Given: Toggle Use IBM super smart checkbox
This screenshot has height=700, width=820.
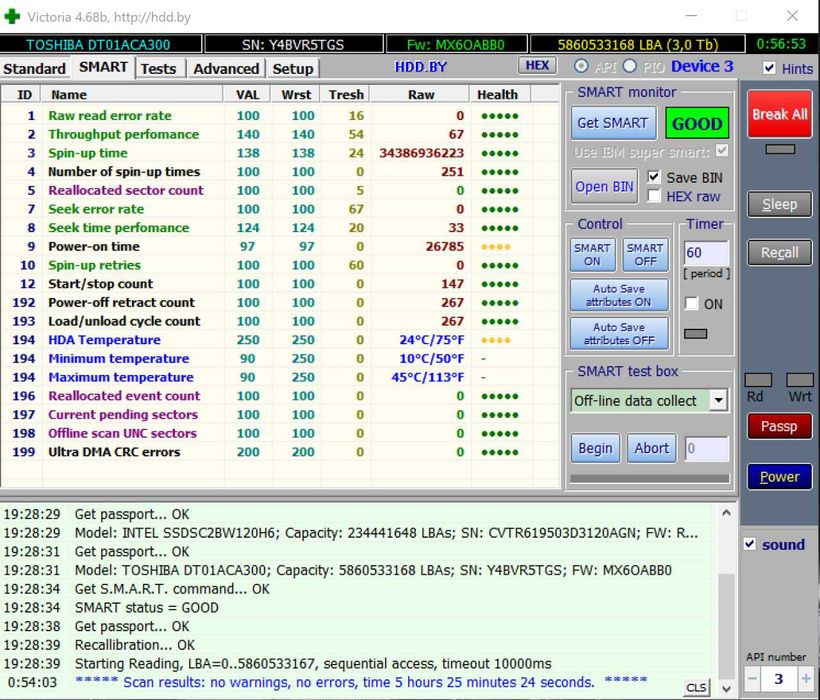Looking at the screenshot, I should [x=722, y=151].
